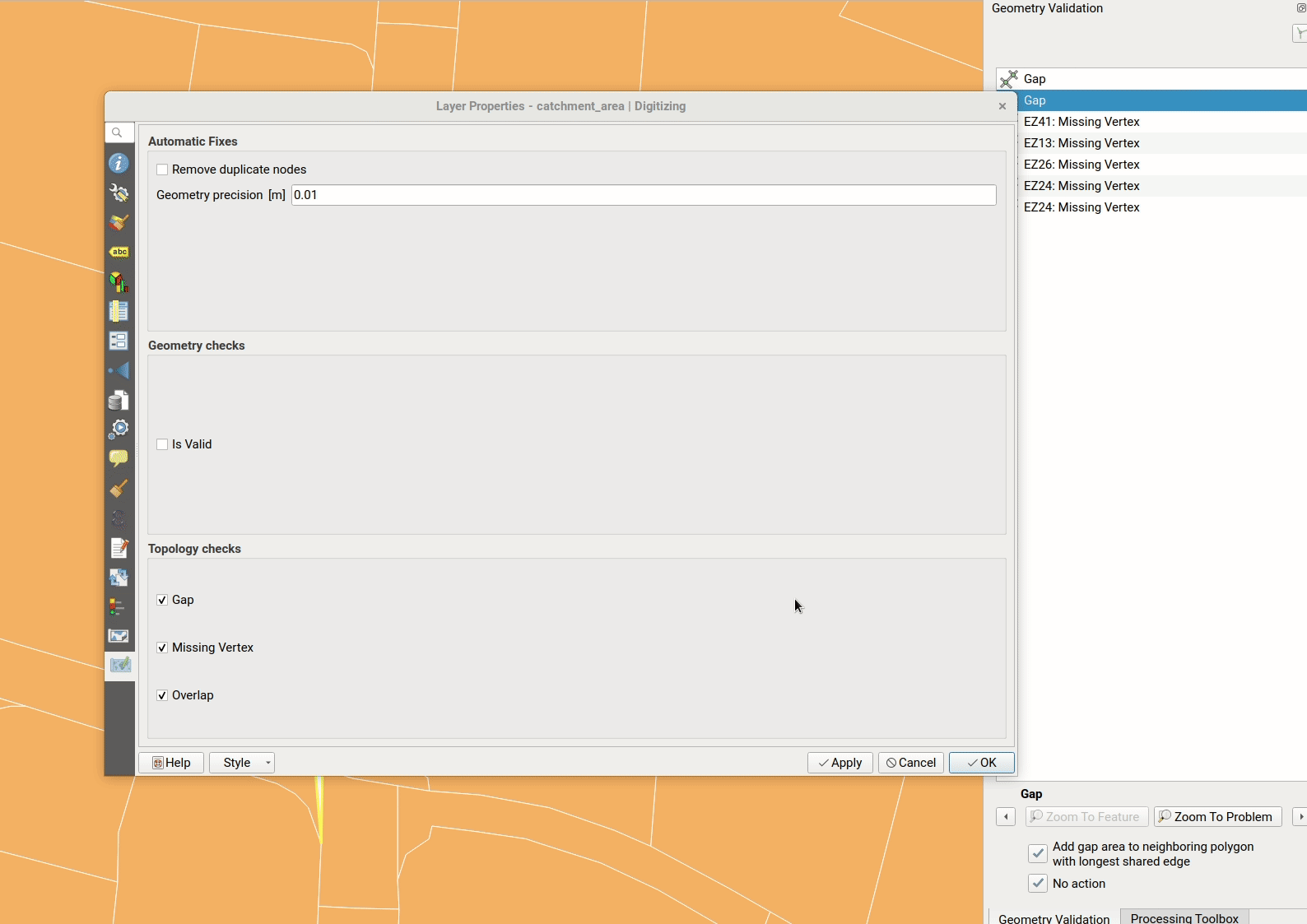Image resolution: width=1307 pixels, height=924 pixels.
Task: Uncheck the Overlap topology check
Action: click(162, 695)
